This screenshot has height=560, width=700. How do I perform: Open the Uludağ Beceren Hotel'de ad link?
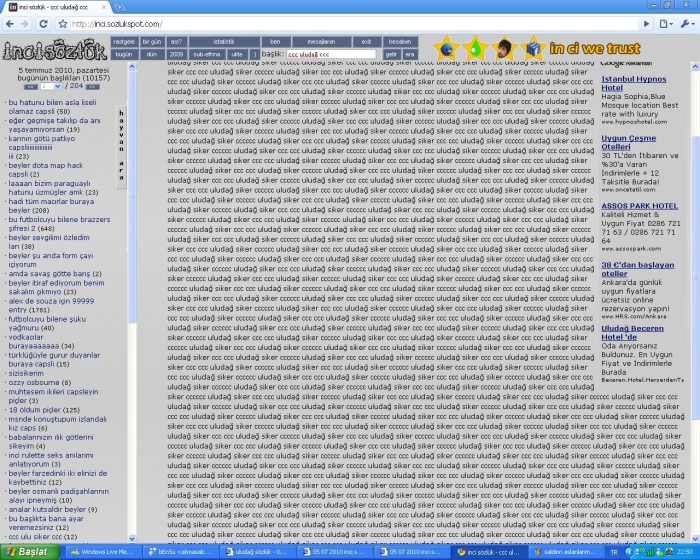coord(632,333)
